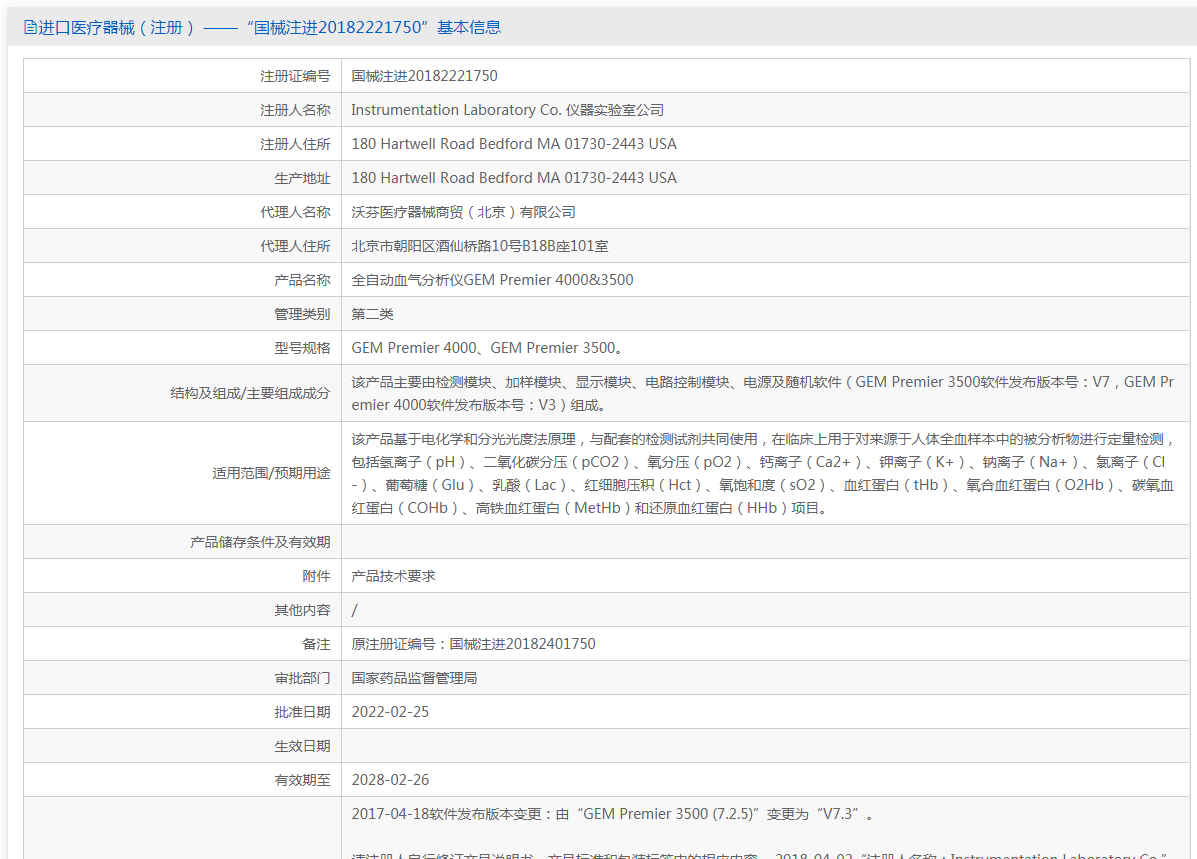Click the label 注册人住所

pos(295,144)
